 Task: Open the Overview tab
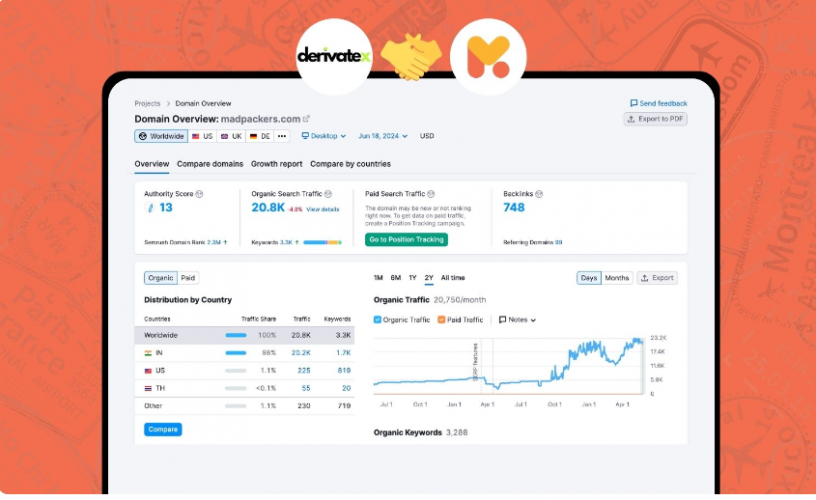pos(151,164)
